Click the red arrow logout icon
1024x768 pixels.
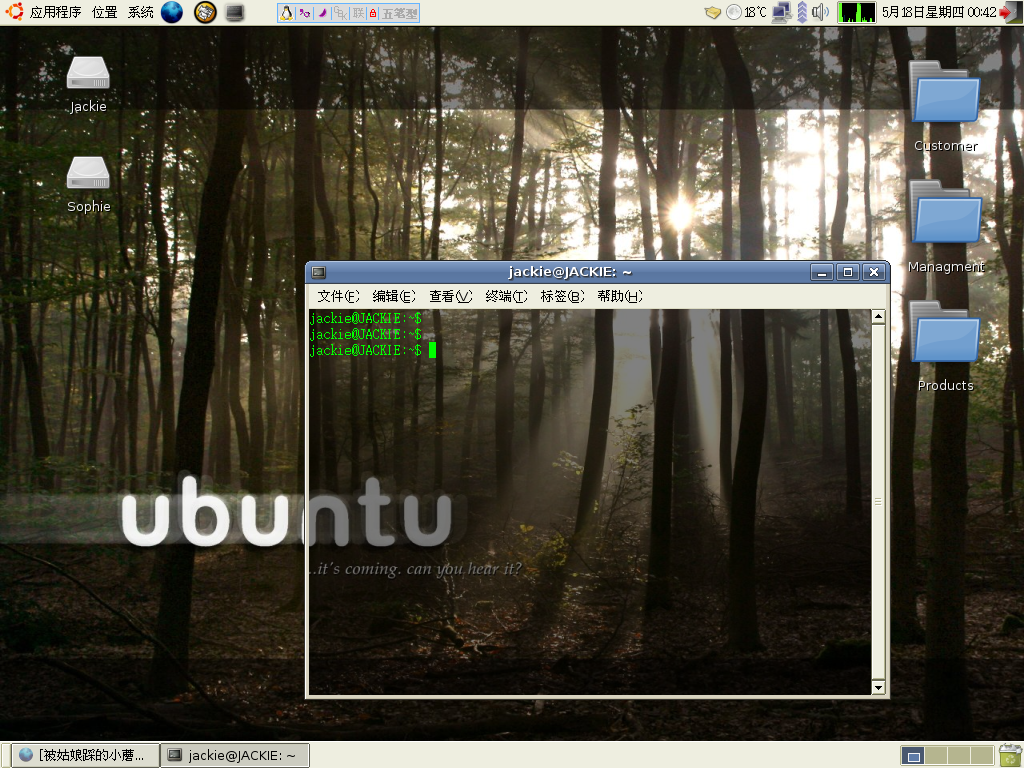point(1010,12)
